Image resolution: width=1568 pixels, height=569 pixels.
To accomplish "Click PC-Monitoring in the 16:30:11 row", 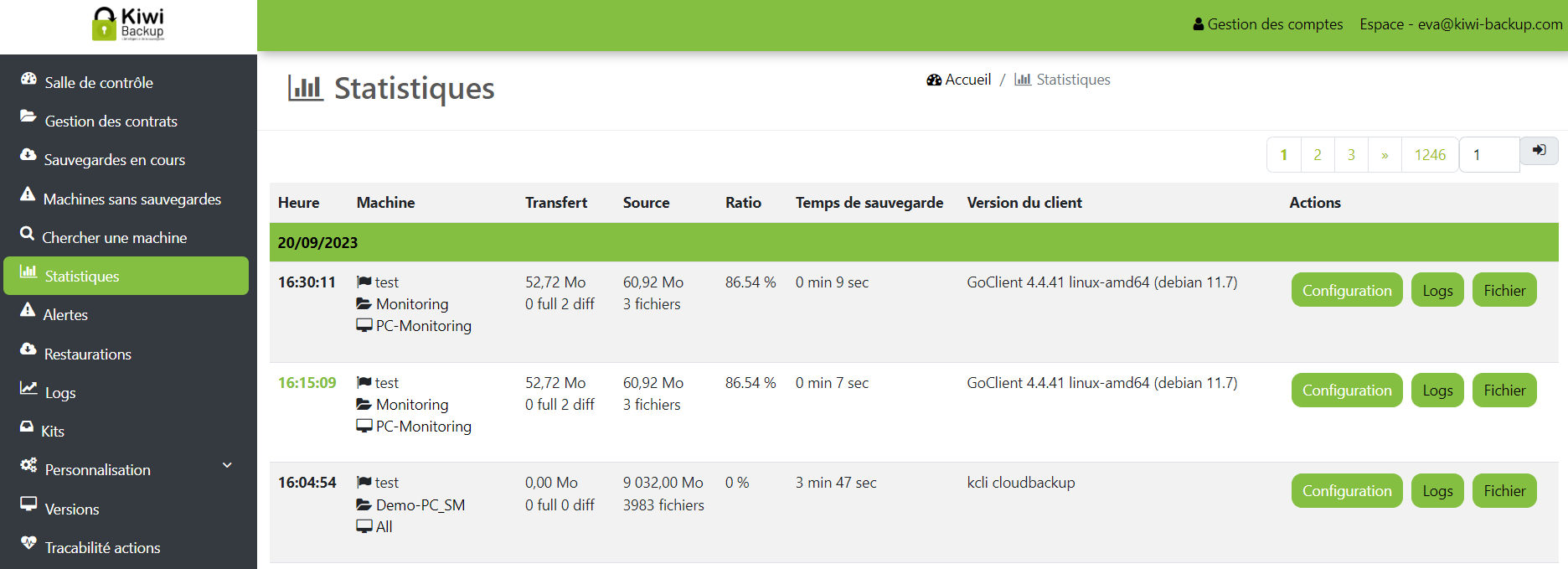I will [x=424, y=325].
